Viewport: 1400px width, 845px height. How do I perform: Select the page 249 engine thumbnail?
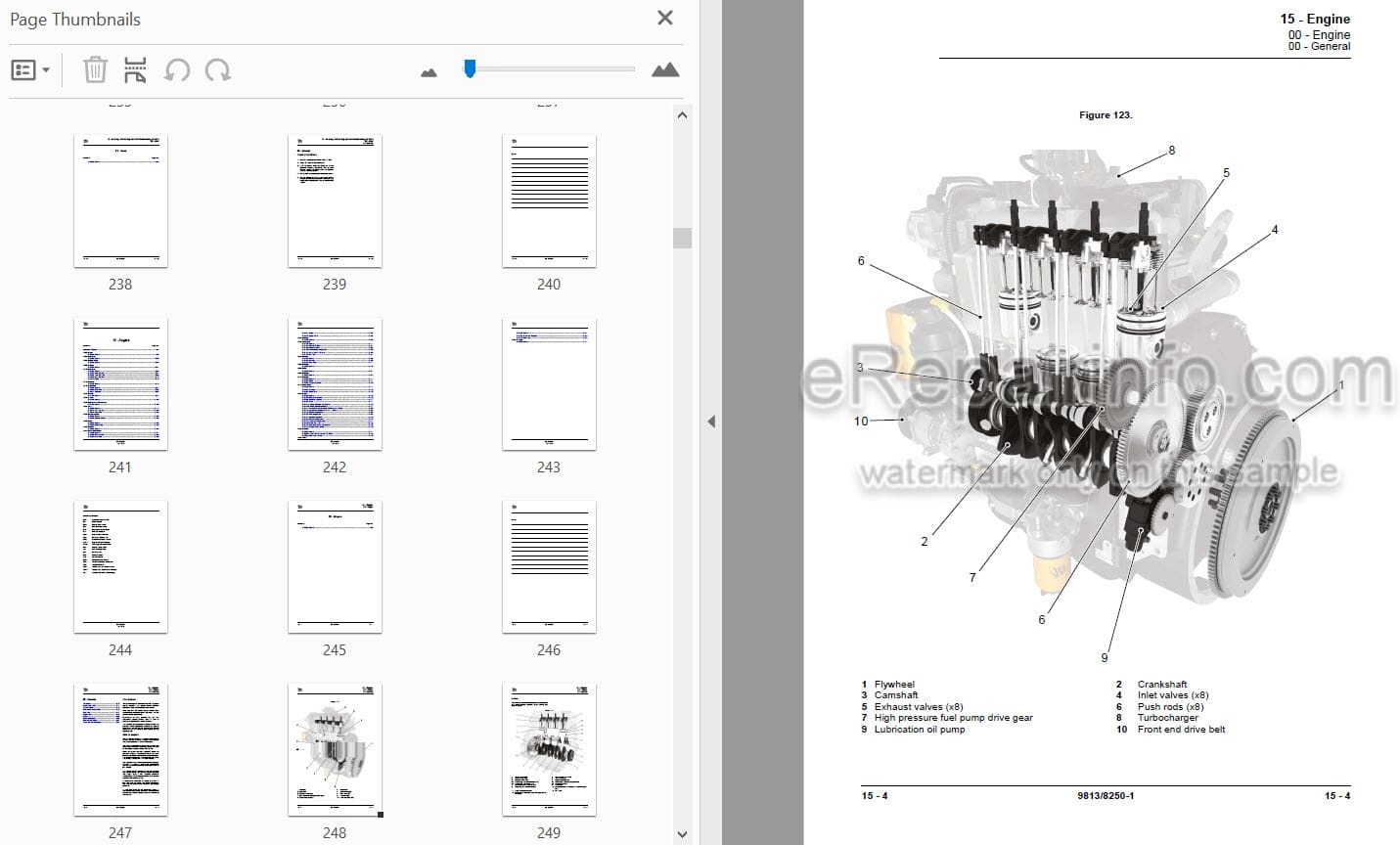549,750
